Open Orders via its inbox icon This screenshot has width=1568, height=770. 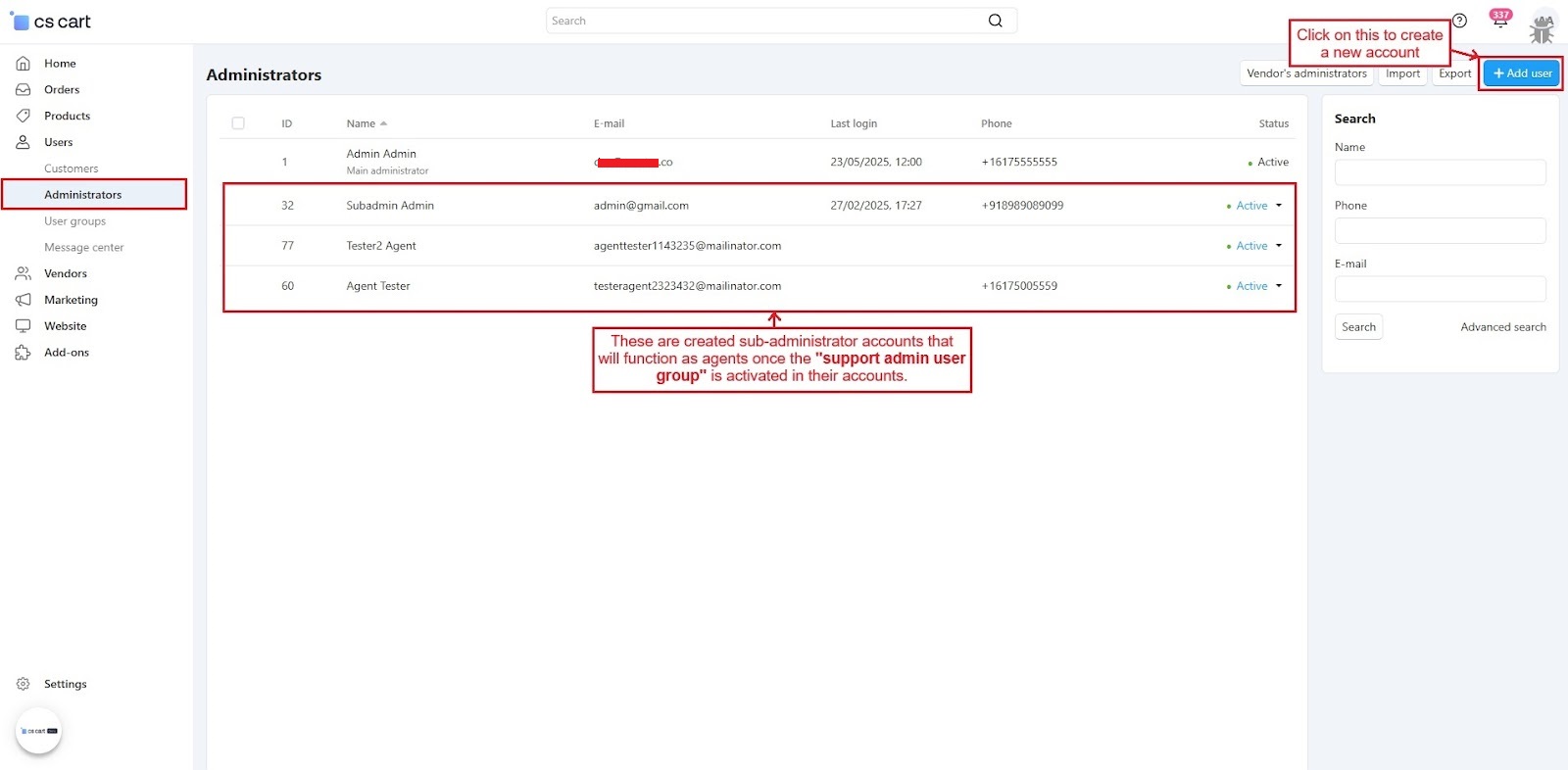[23, 90]
